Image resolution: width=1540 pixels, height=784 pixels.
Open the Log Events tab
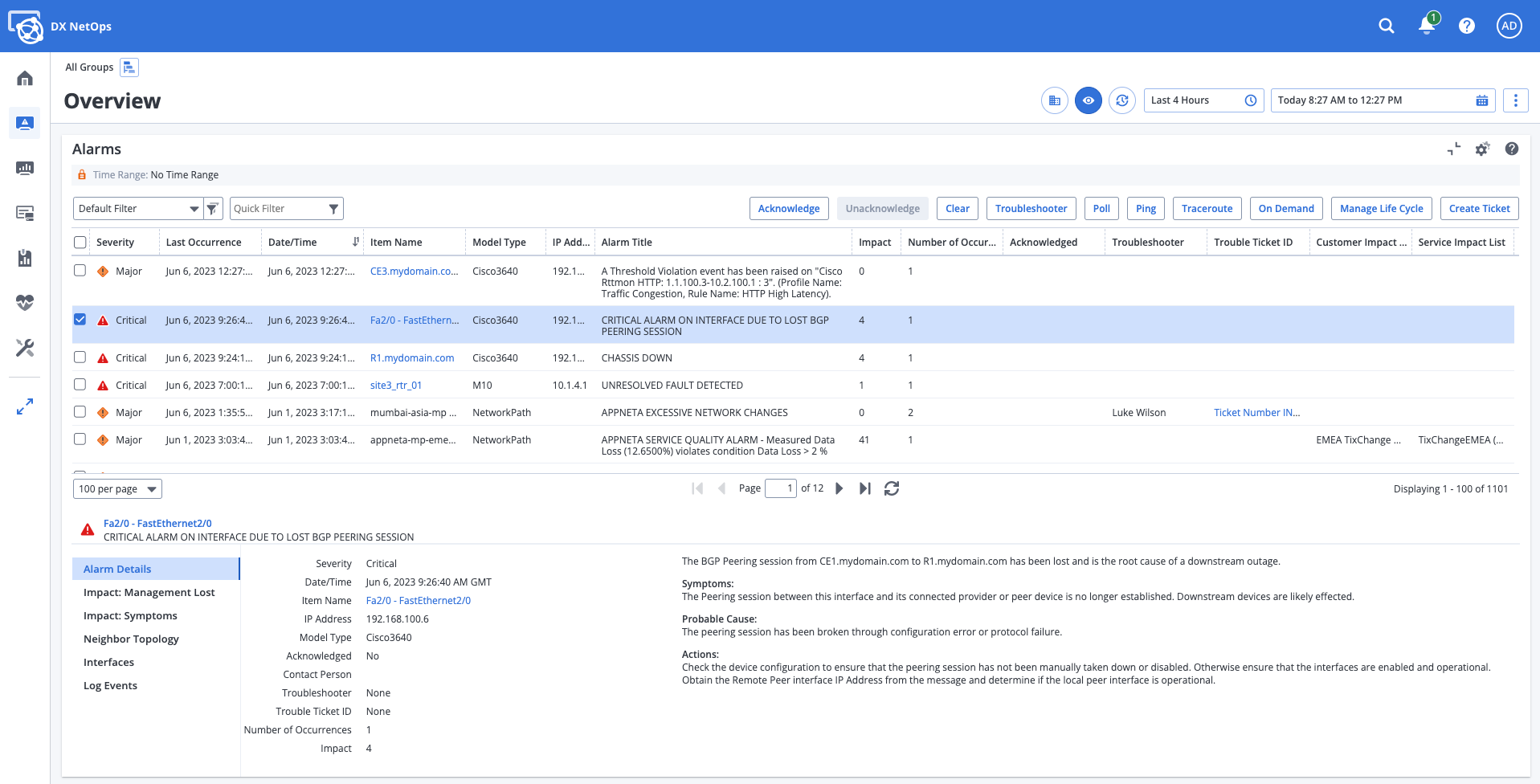pos(110,686)
